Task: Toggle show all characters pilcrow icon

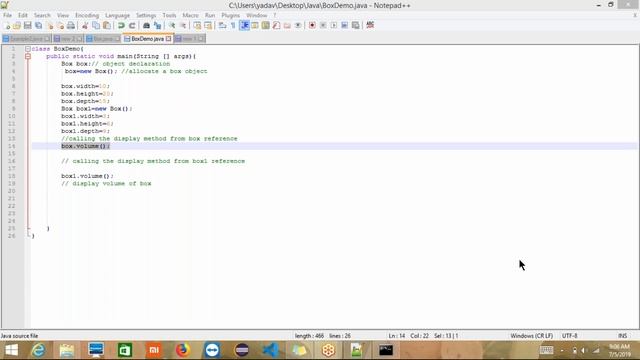Action: [x=233, y=25]
